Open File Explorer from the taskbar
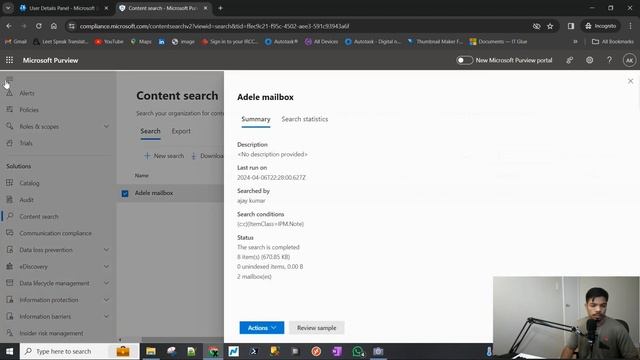This screenshot has width=640, height=360. [x=151, y=351]
